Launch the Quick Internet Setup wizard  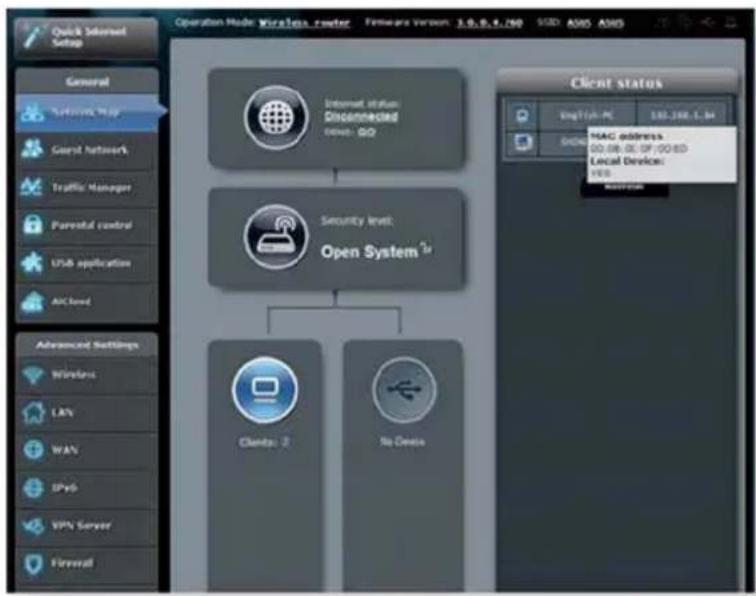(86, 38)
